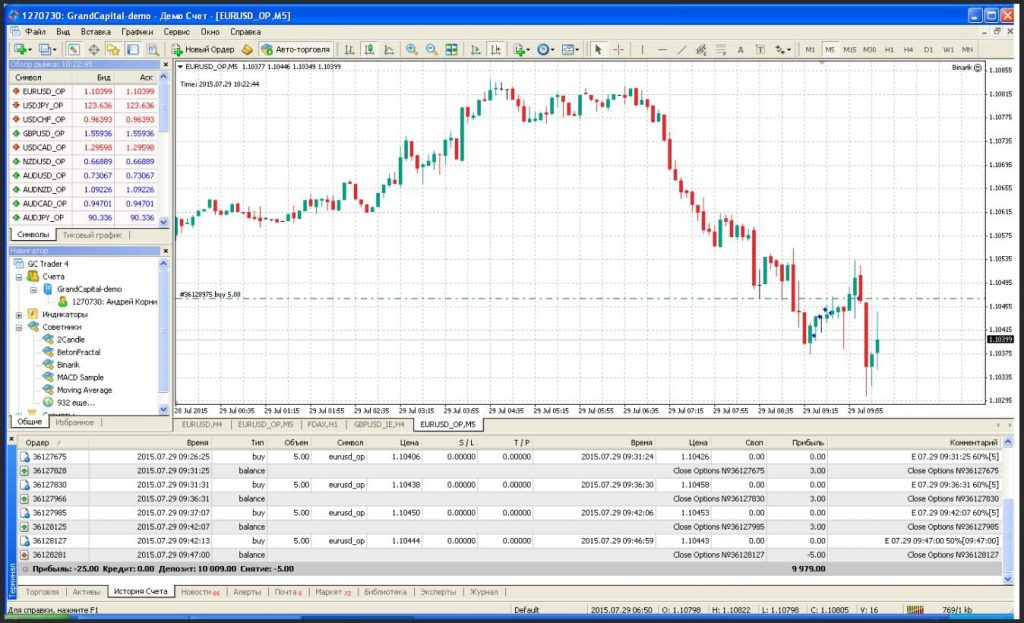The height and width of the screenshot is (623, 1024).
Task: Select the text label 'T' tool
Action: [760, 50]
